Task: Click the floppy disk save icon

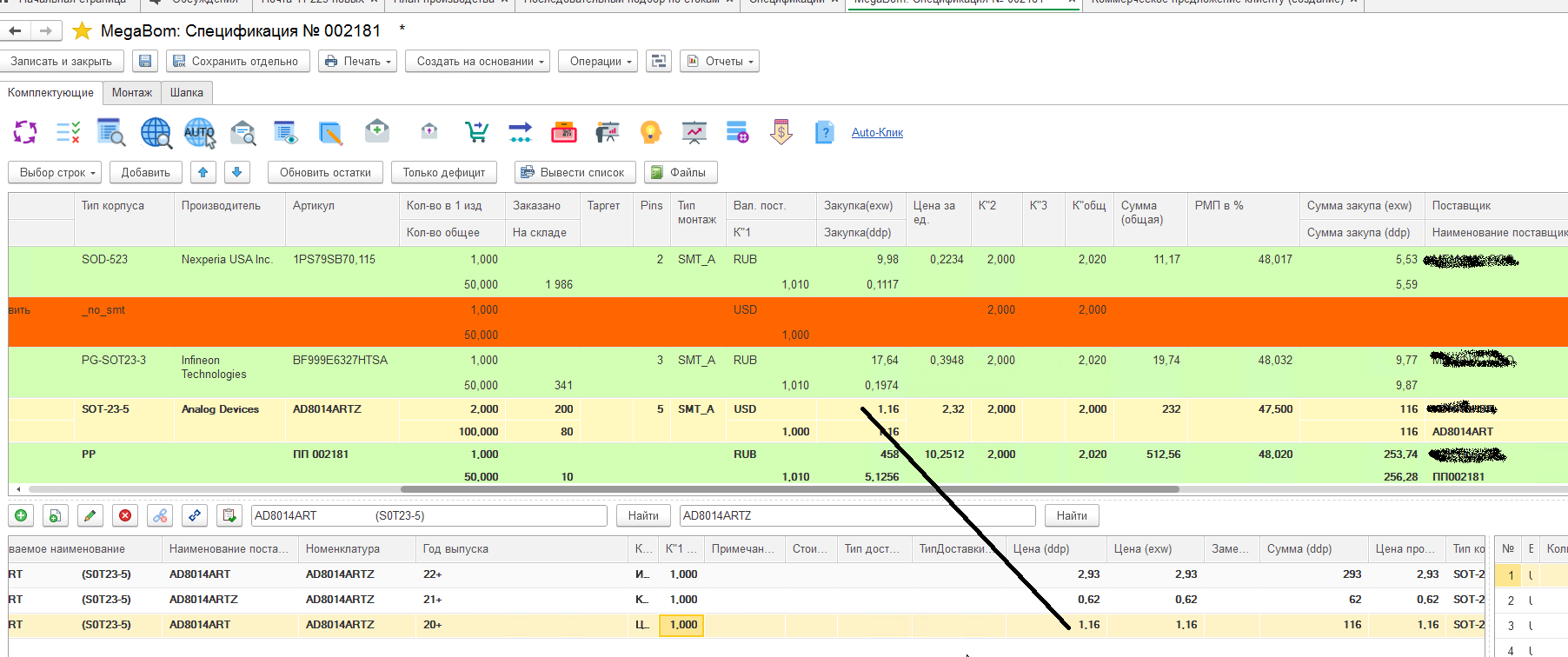Action: (145, 61)
